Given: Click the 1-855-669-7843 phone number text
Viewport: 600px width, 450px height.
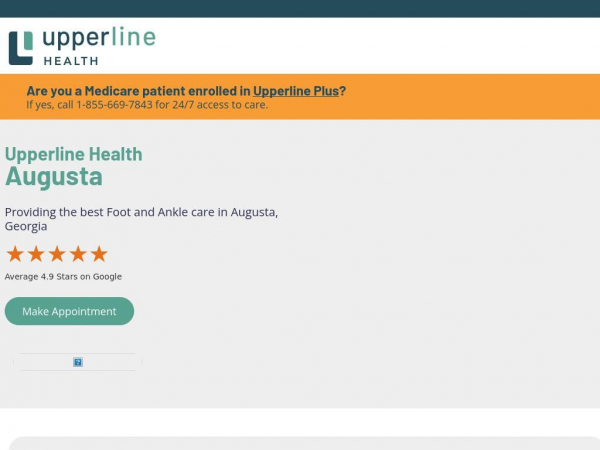Looking at the screenshot, I should [114, 105].
